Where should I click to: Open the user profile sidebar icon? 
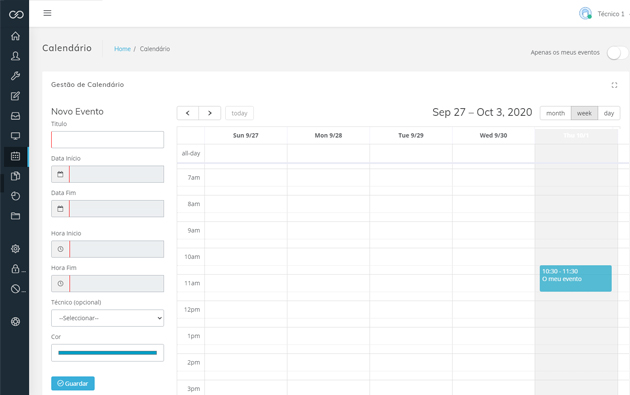coord(15,56)
